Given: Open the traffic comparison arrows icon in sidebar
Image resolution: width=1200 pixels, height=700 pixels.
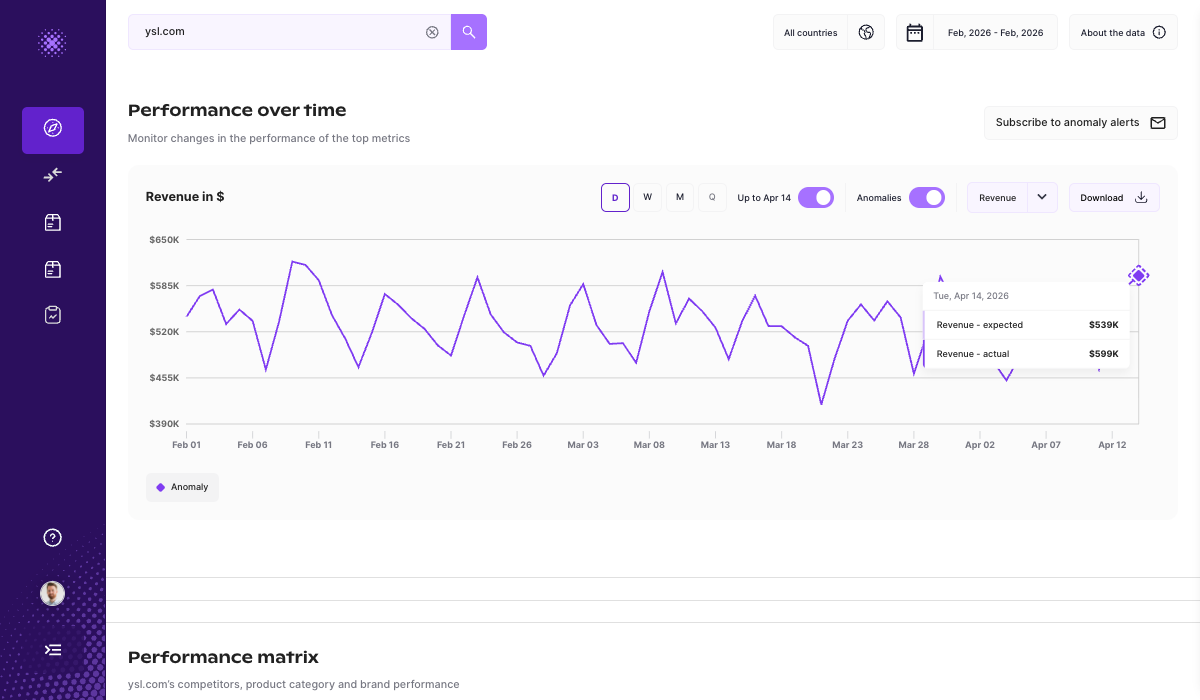Looking at the screenshot, I should [x=52, y=175].
